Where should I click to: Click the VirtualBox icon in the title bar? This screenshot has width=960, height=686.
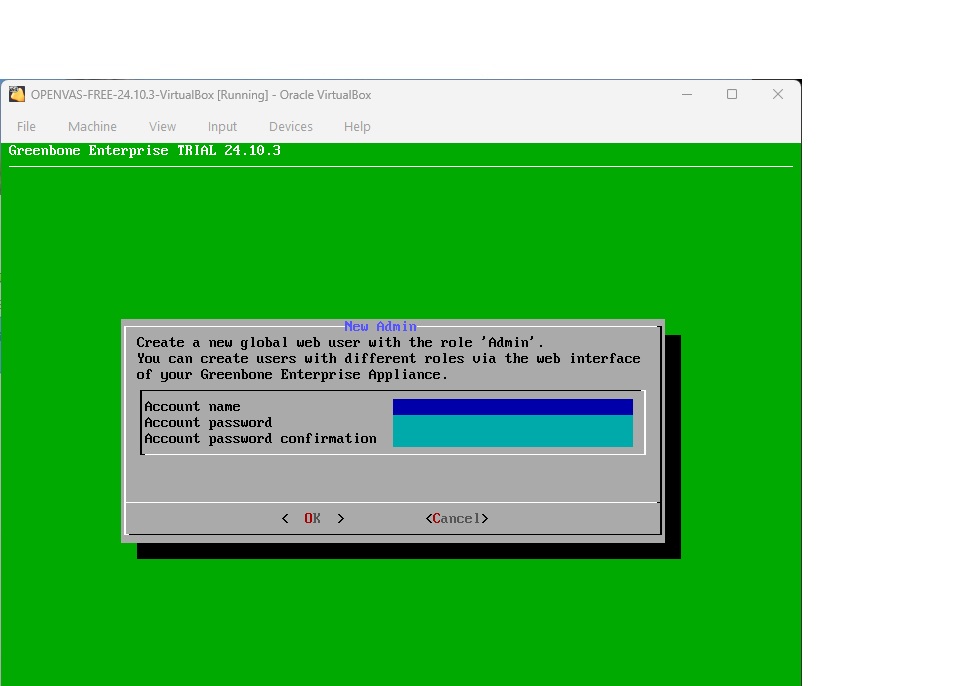click(x=17, y=95)
